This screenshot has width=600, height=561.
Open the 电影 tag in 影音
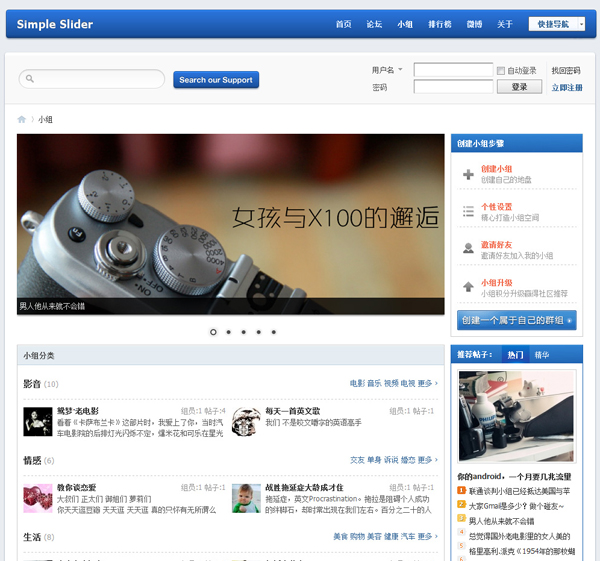pos(357,383)
